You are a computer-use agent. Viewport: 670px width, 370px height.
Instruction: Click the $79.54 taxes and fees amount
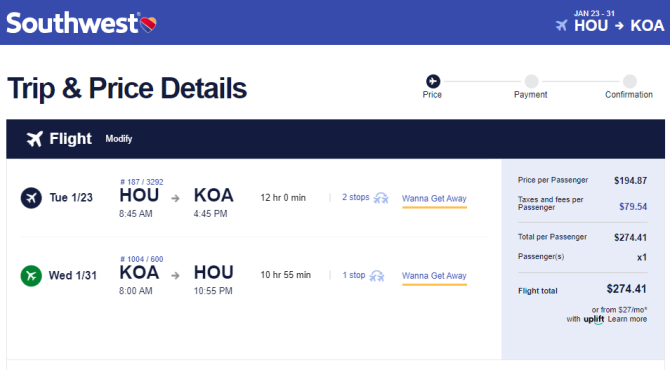click(x=633, y=207)
